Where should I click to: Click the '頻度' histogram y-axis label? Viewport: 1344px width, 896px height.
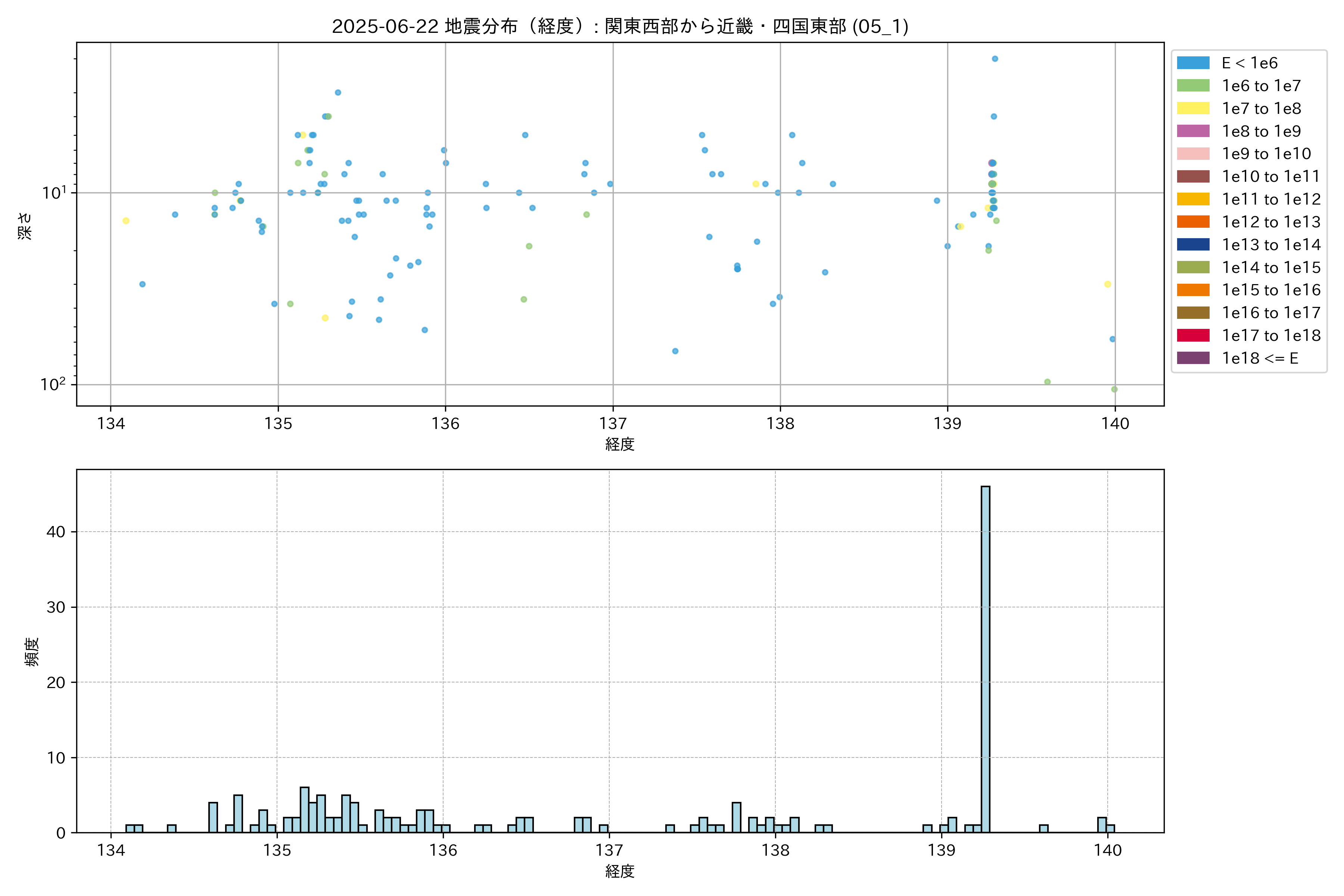(x=32, y=651)
